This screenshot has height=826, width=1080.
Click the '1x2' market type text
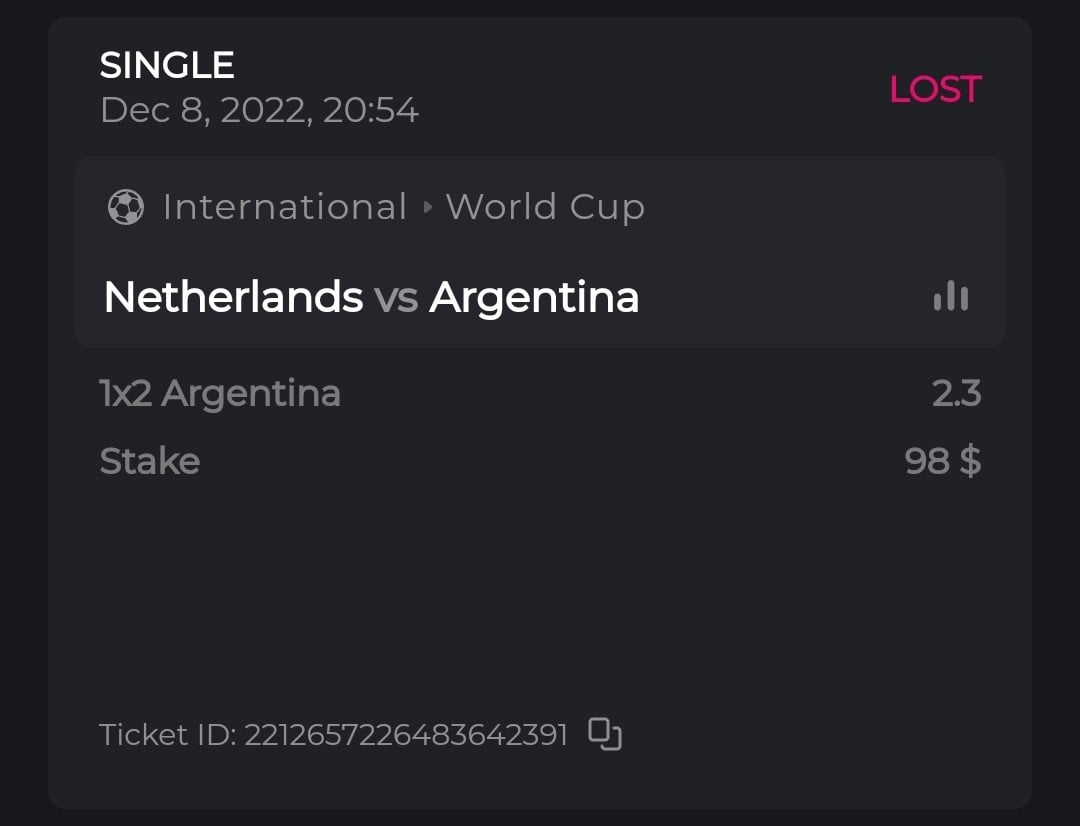click(126, 393)
